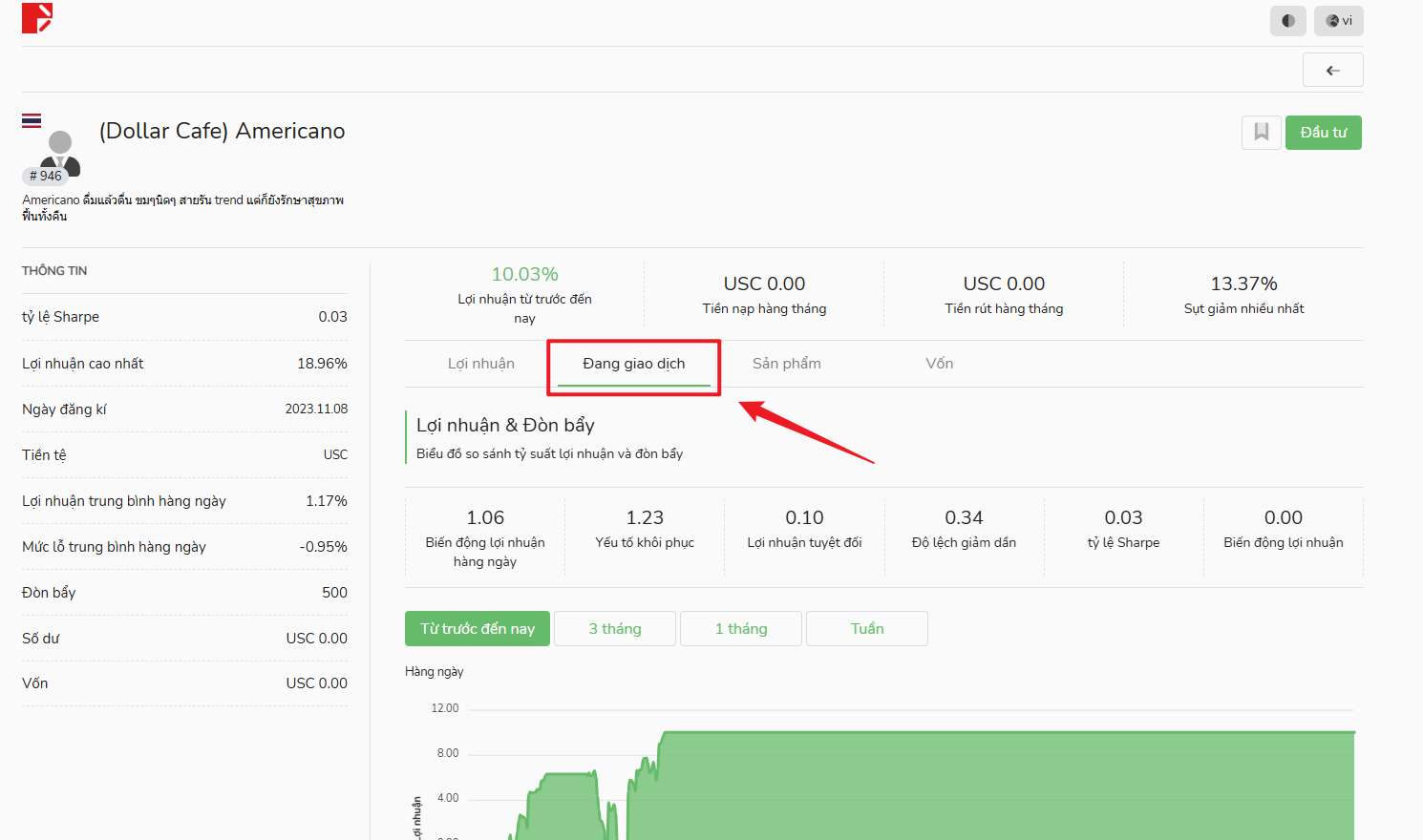Select the Tuần range

(x=867, y=628)
